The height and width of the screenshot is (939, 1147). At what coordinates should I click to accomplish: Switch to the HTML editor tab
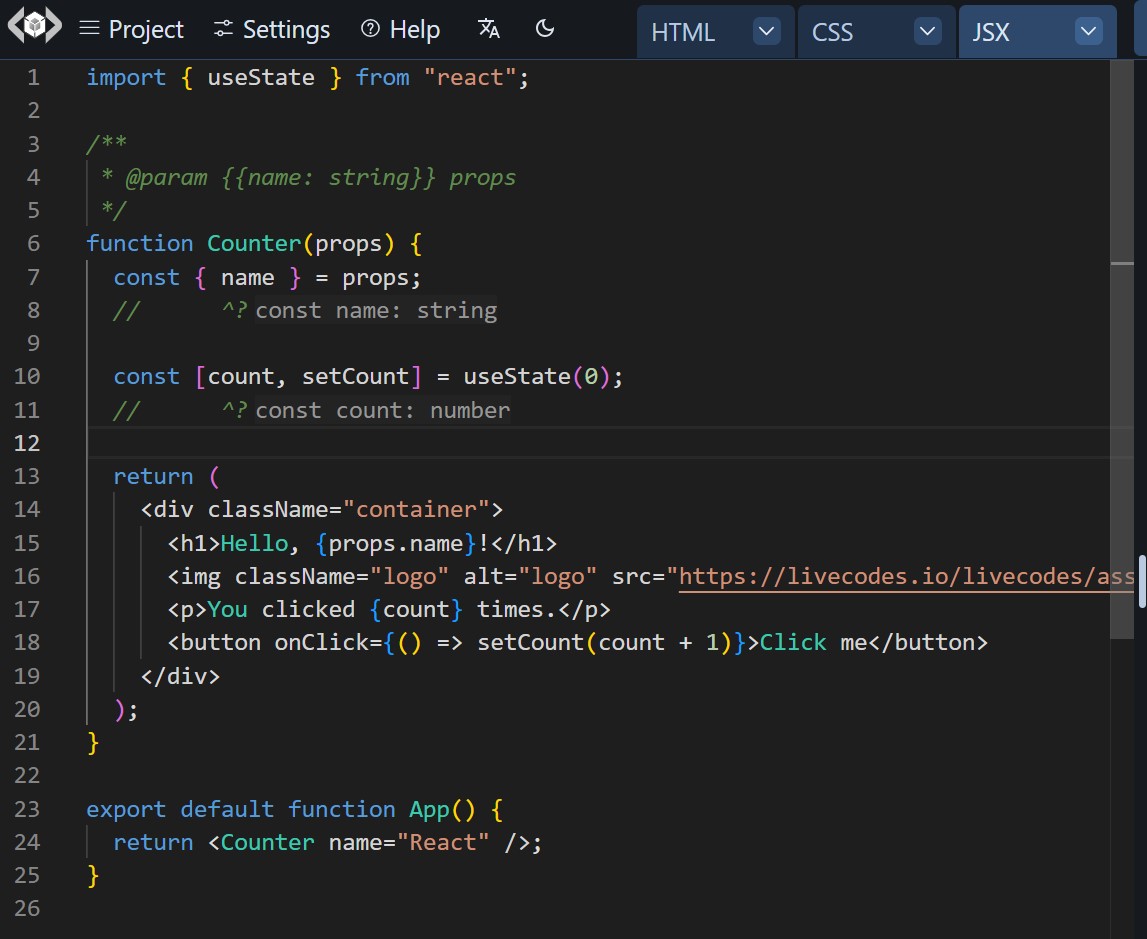(x=683, y=32)
